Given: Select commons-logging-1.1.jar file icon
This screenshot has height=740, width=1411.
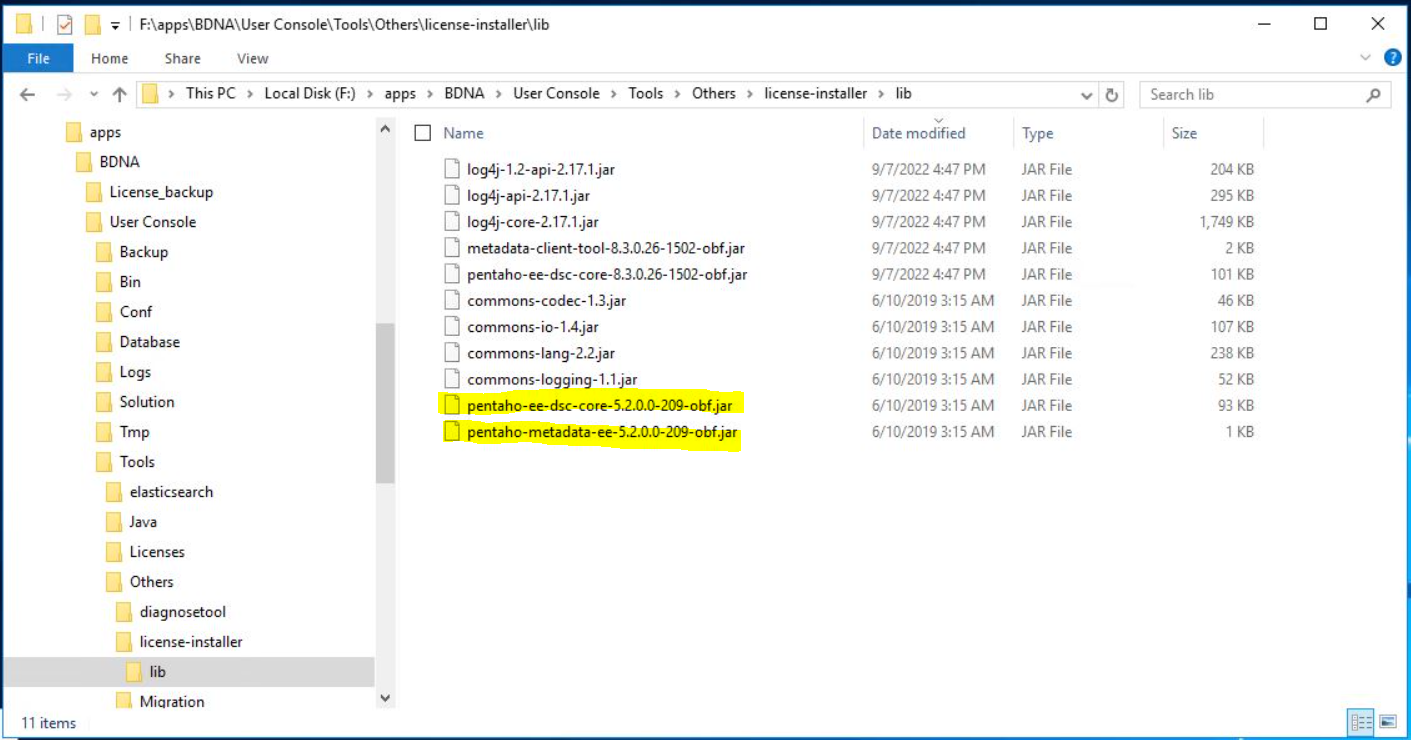Looking at the screenshot, I should pyautogui.click(x=452, y=379).
